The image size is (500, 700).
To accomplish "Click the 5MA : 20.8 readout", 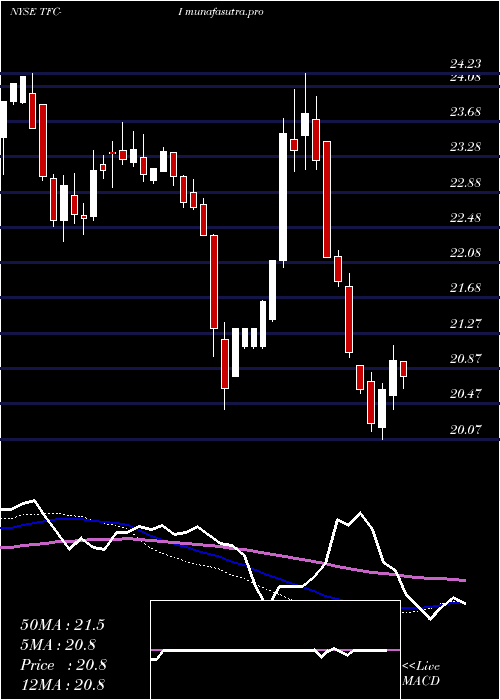I will (59, 645).
